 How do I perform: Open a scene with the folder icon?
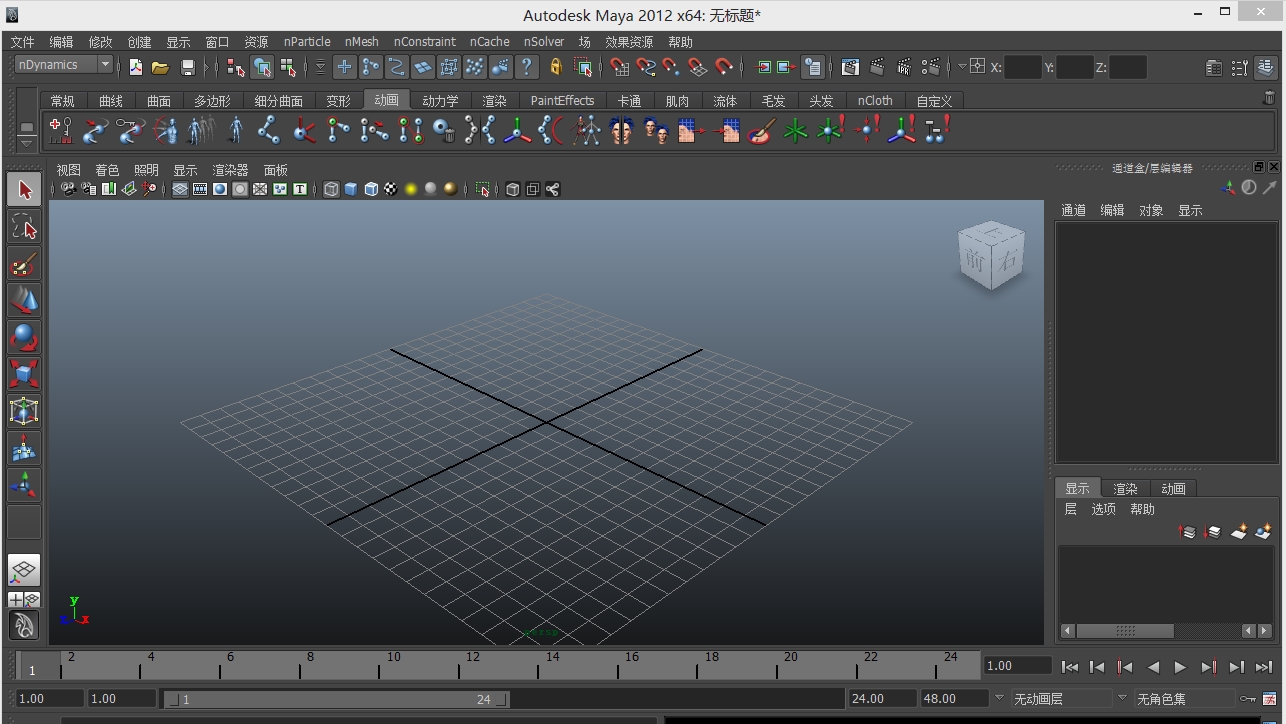pyautogui.click(x=160, y=68)
